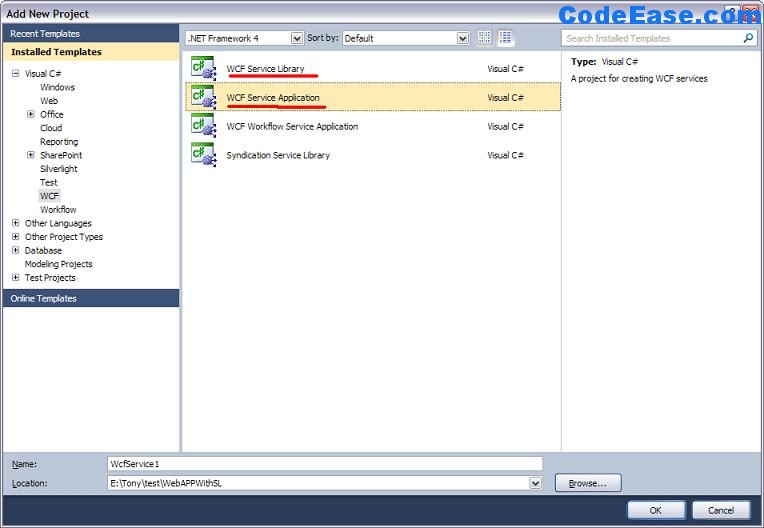Select the Visual C# label in tree
The image size is (764, 528).
(43, 74)
